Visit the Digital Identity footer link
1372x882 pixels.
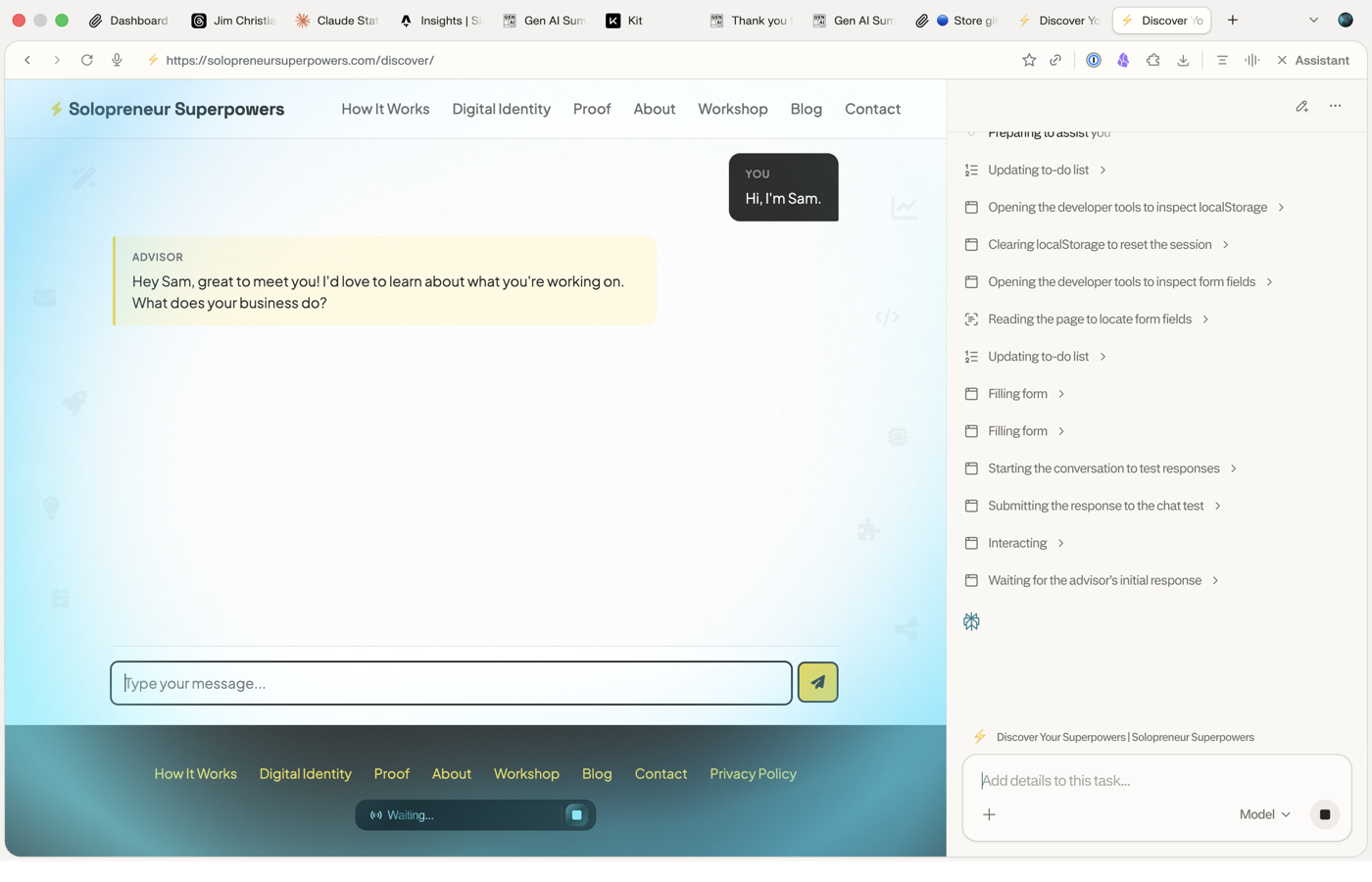(x=306, y=774)
